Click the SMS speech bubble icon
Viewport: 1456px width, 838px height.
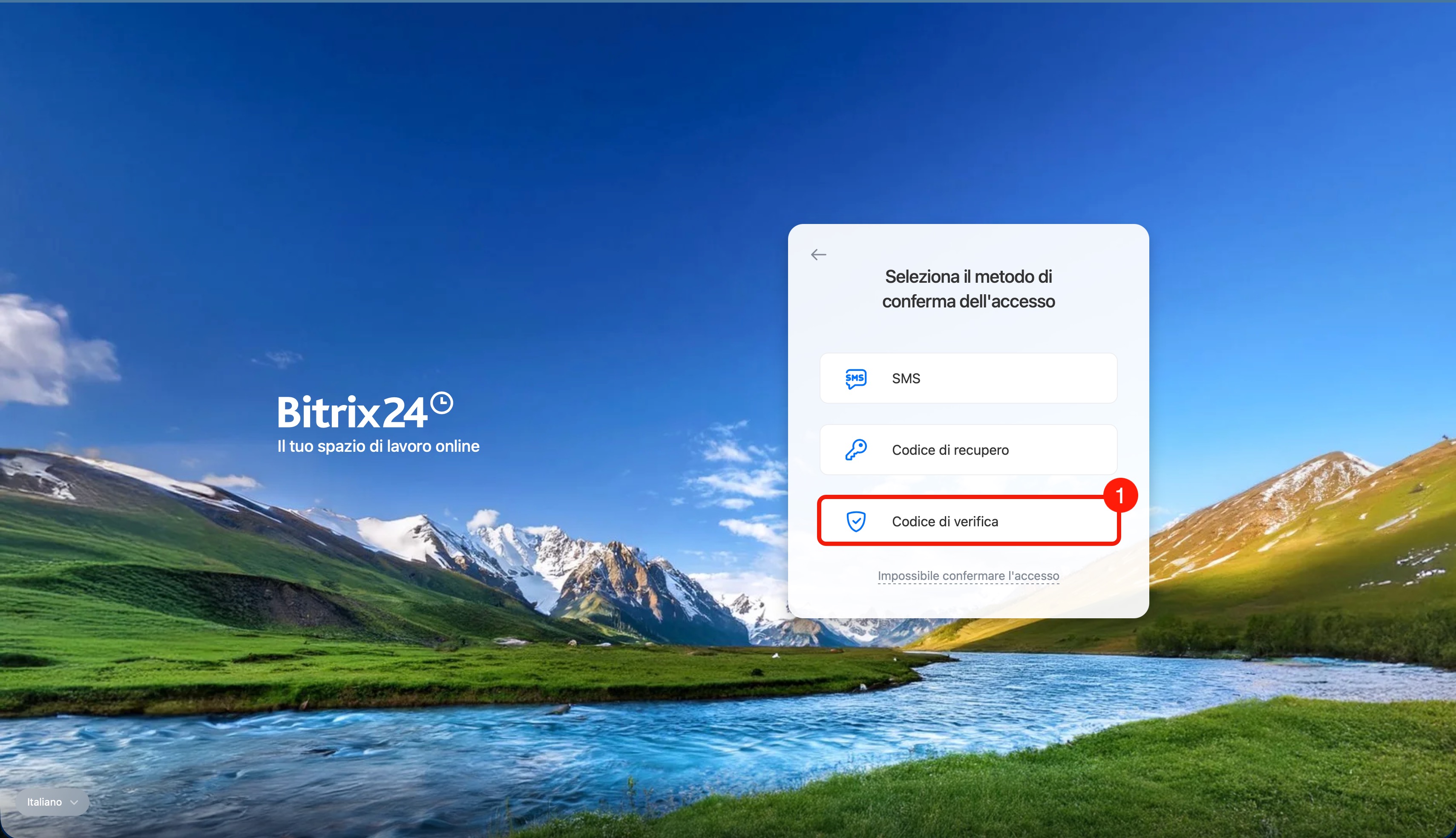[x=855, y=378]
